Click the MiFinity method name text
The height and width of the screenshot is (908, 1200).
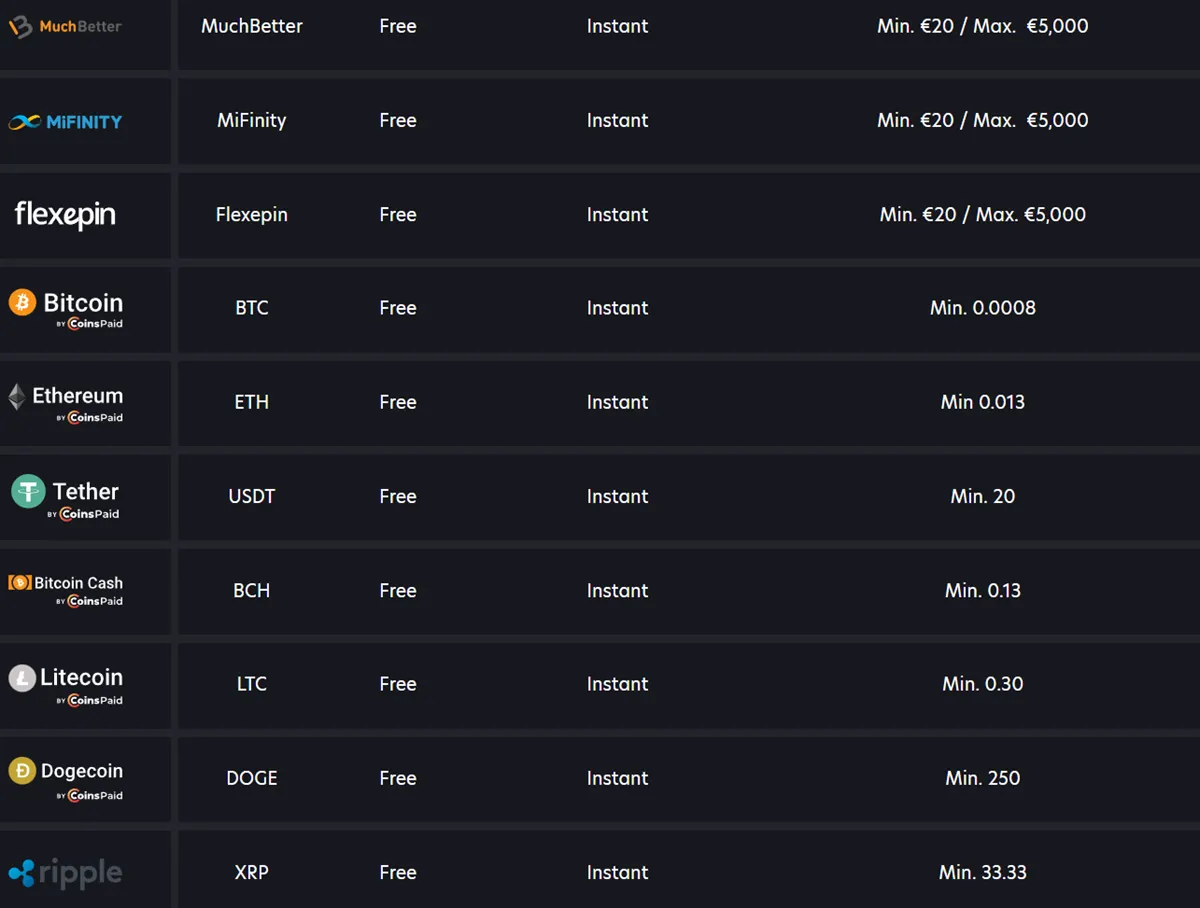[252, 120]
